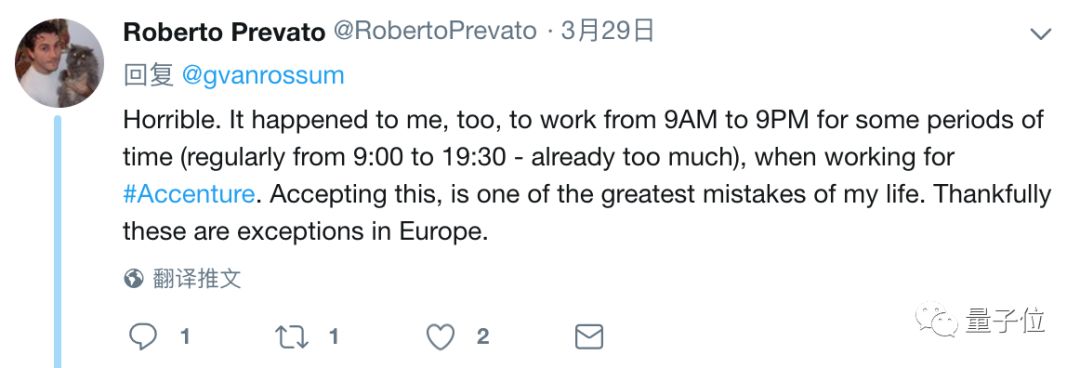The height and width of the screenshot is (368, 1080).
Task: Click the 量子位 watermark text
Action: (1006, 320)
